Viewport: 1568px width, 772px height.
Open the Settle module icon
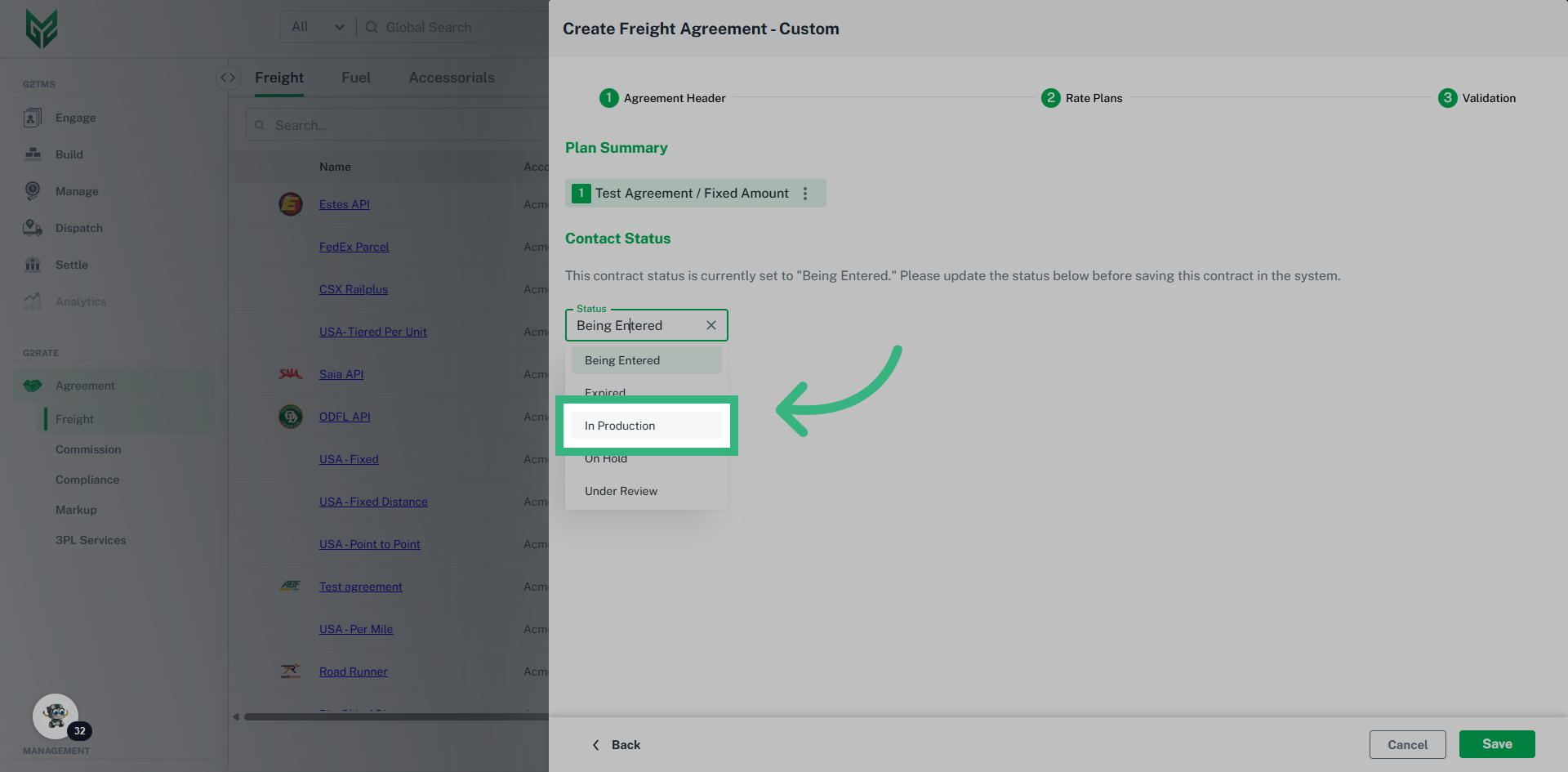click(33, 265)
